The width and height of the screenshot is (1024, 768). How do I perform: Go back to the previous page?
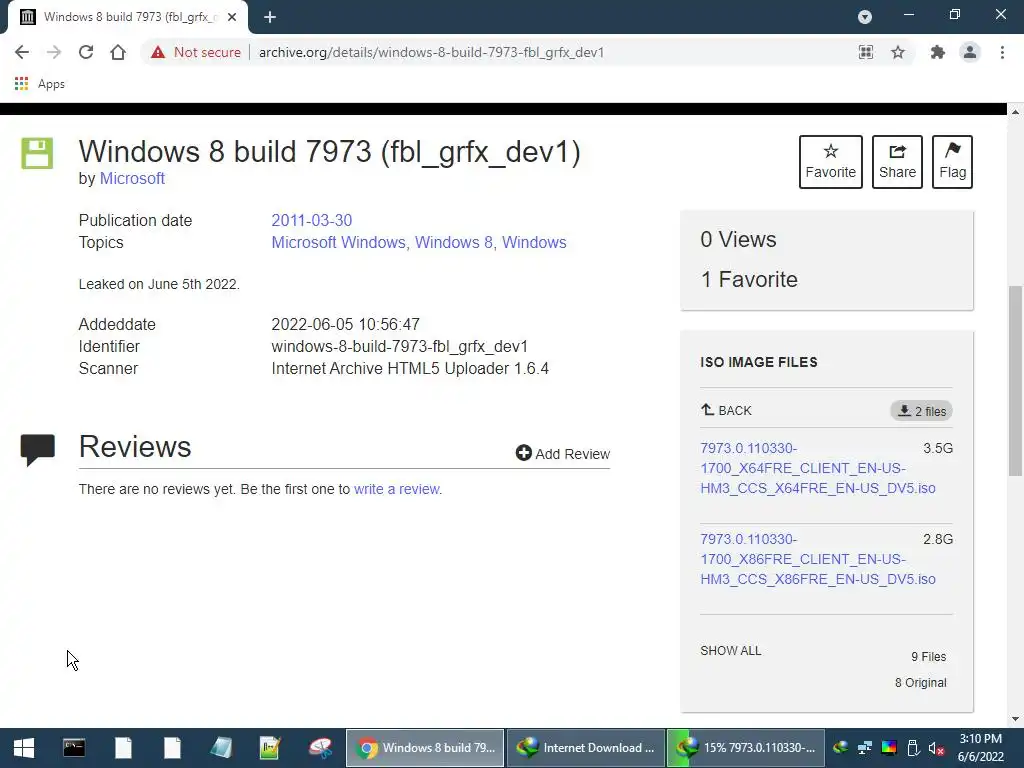22,52
